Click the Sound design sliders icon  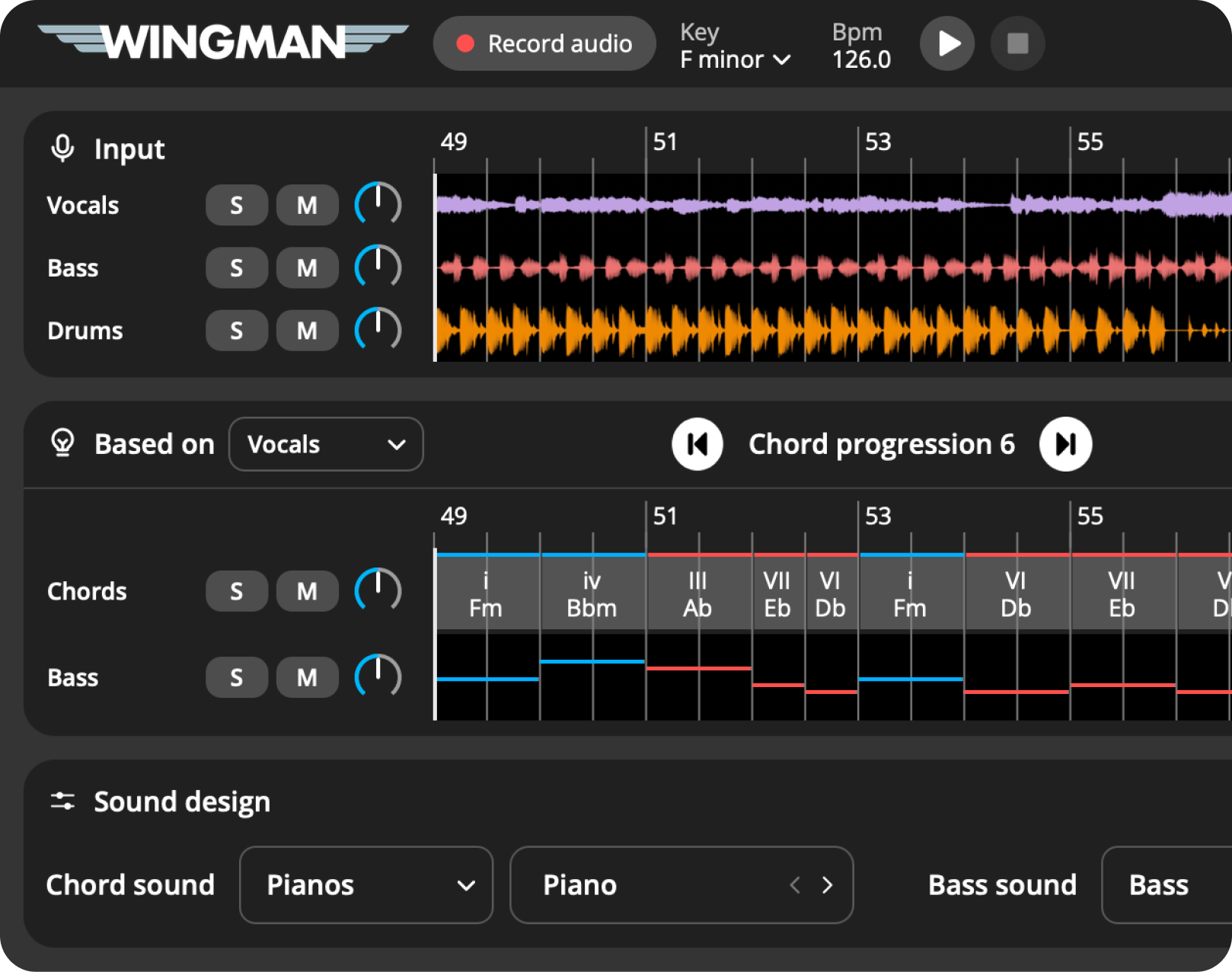tap(62, 801)
